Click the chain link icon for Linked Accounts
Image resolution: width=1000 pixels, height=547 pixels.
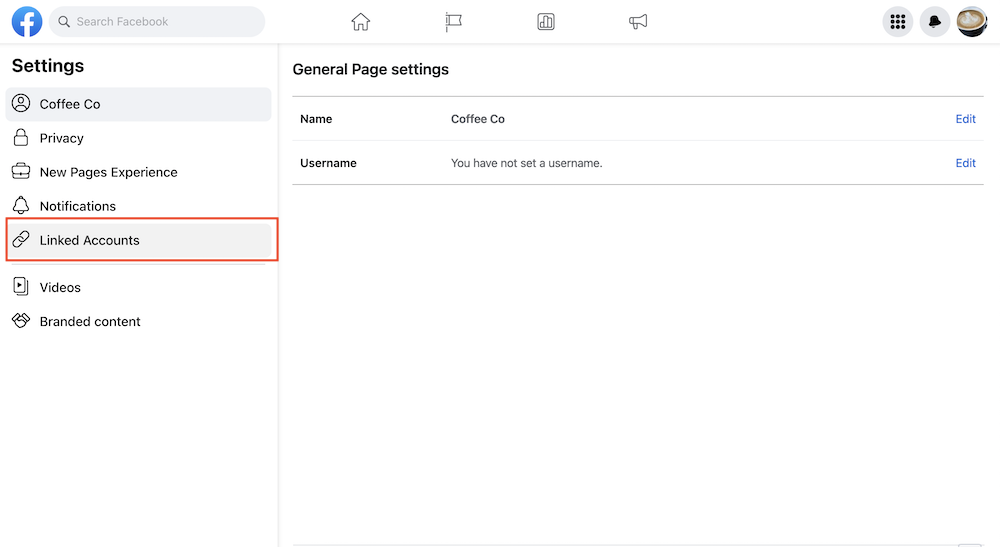[21, 240]
